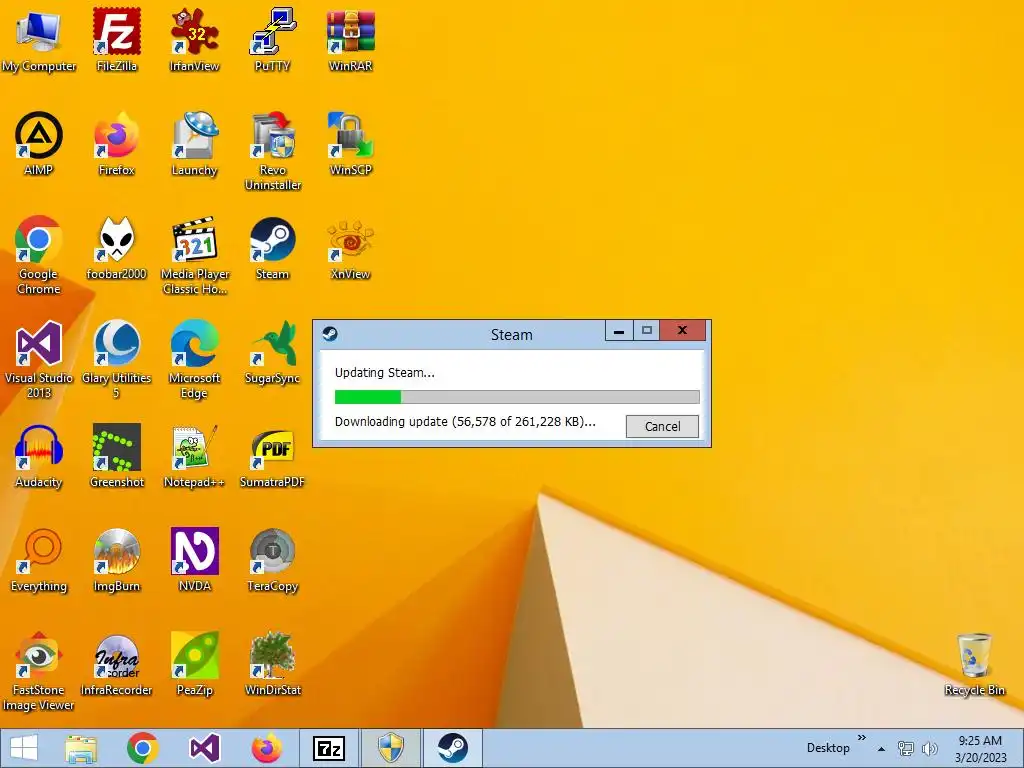Open the Windows Start button

coord(24,748)
